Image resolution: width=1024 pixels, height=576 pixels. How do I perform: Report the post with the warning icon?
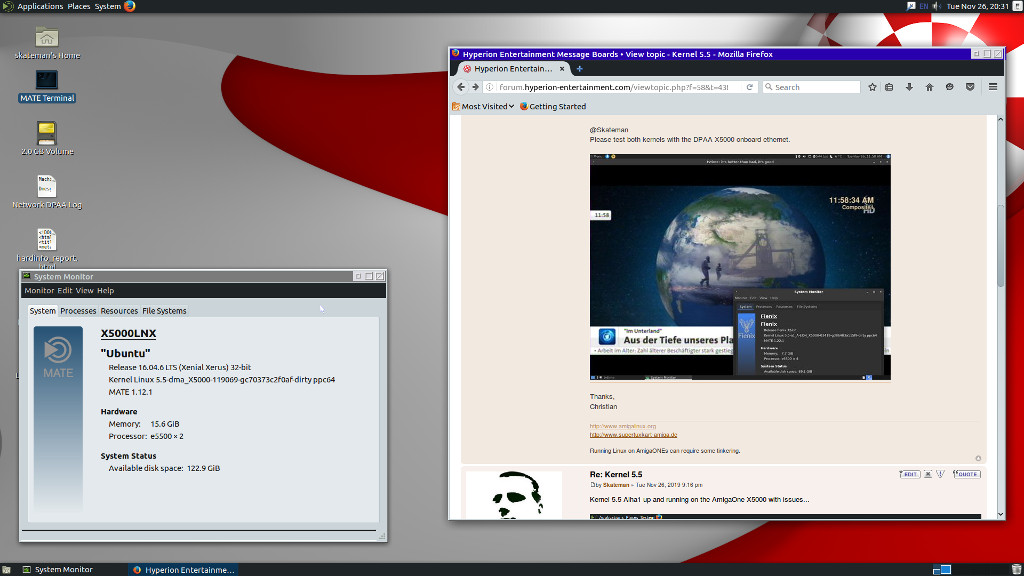(940, 474)
